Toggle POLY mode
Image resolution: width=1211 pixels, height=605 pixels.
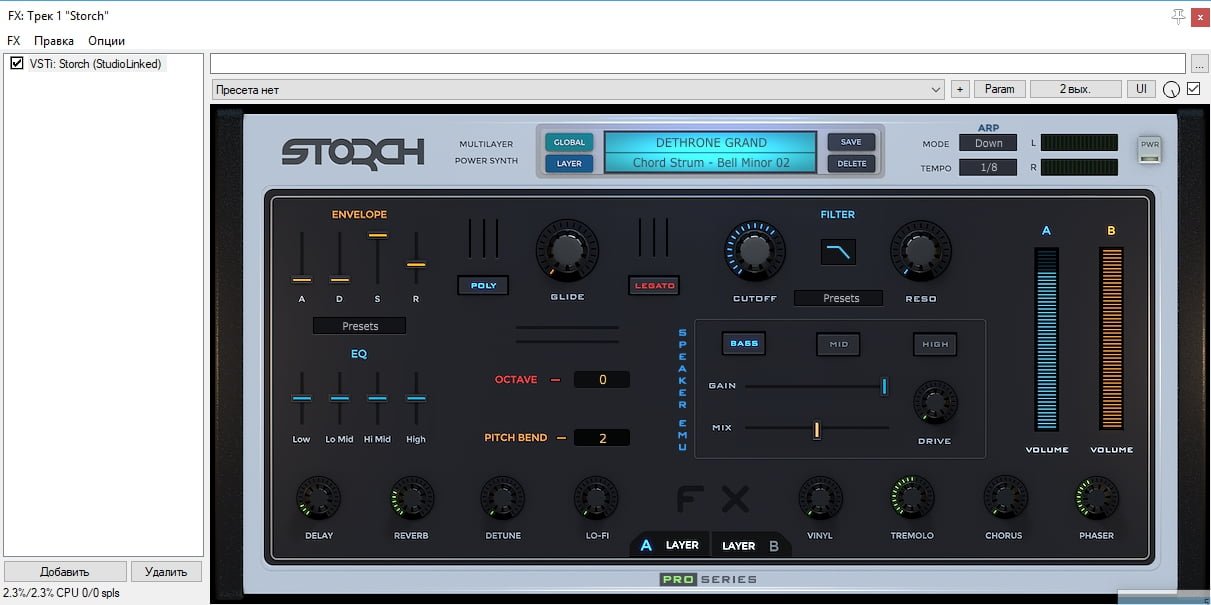(x=484, y=285)
